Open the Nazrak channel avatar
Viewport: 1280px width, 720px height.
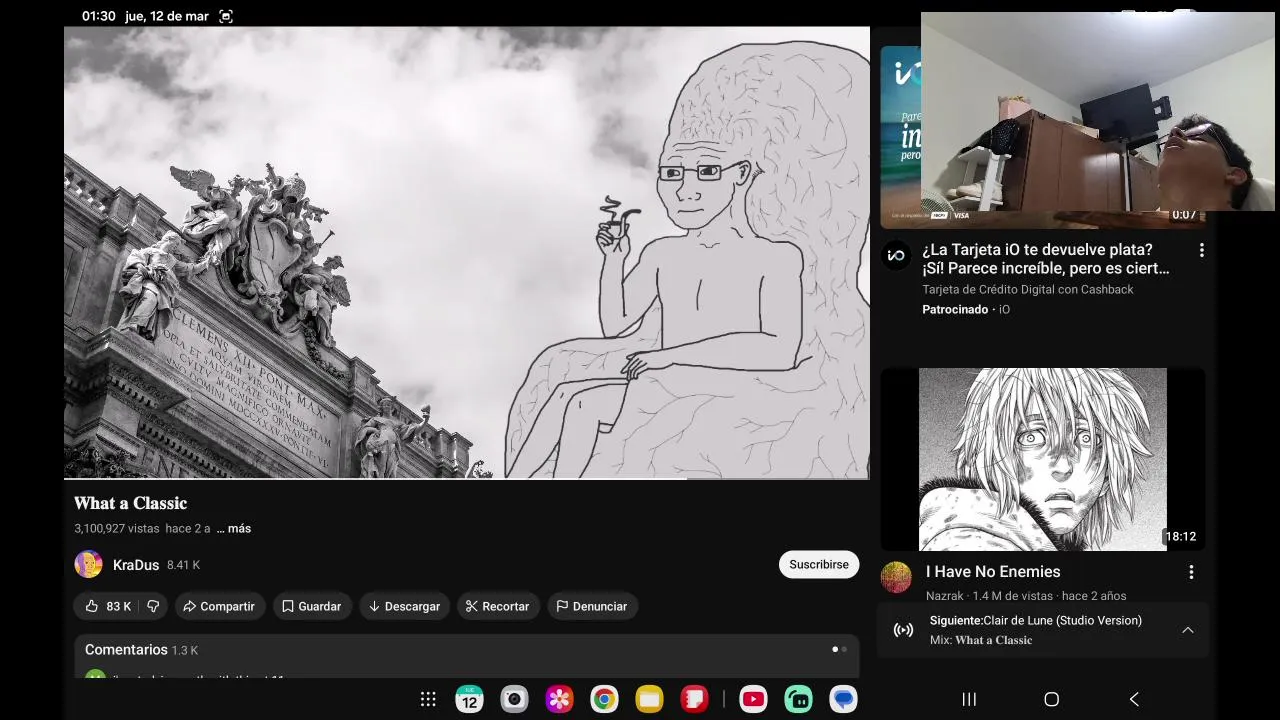pyautogui.click(x=896, y=577)
